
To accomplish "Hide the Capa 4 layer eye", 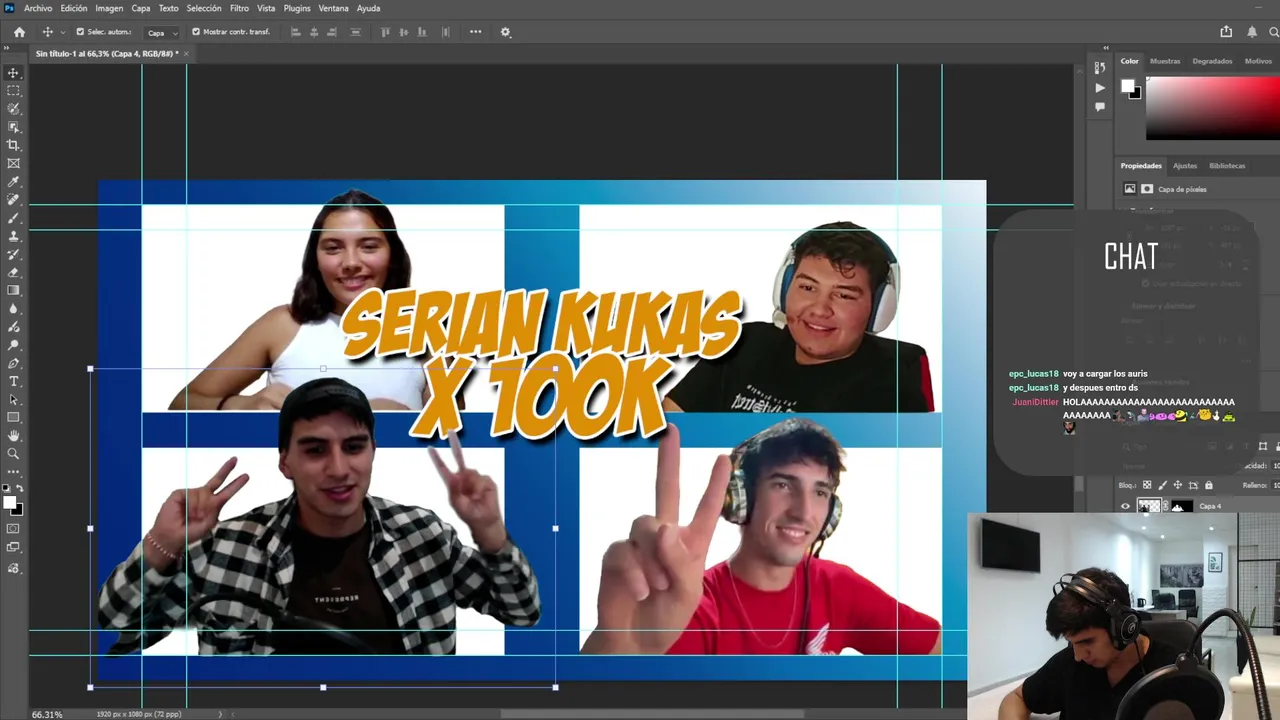I will 1126,506.
